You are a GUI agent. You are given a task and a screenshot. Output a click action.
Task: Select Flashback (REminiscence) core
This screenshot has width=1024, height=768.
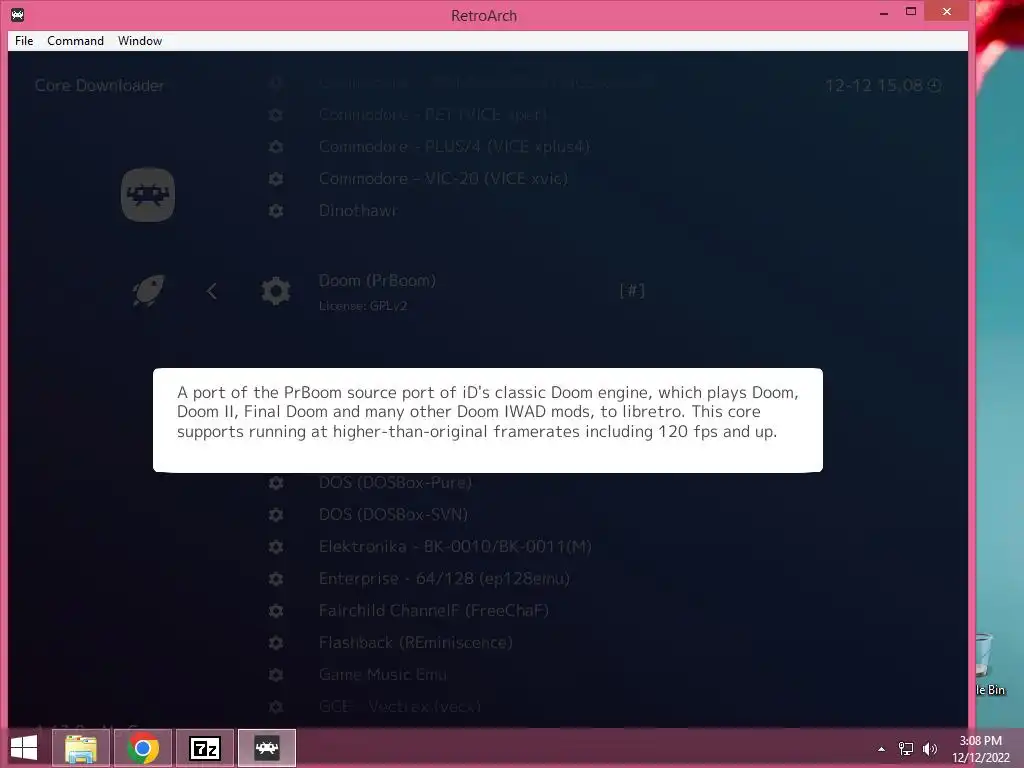tap(415, 643)
